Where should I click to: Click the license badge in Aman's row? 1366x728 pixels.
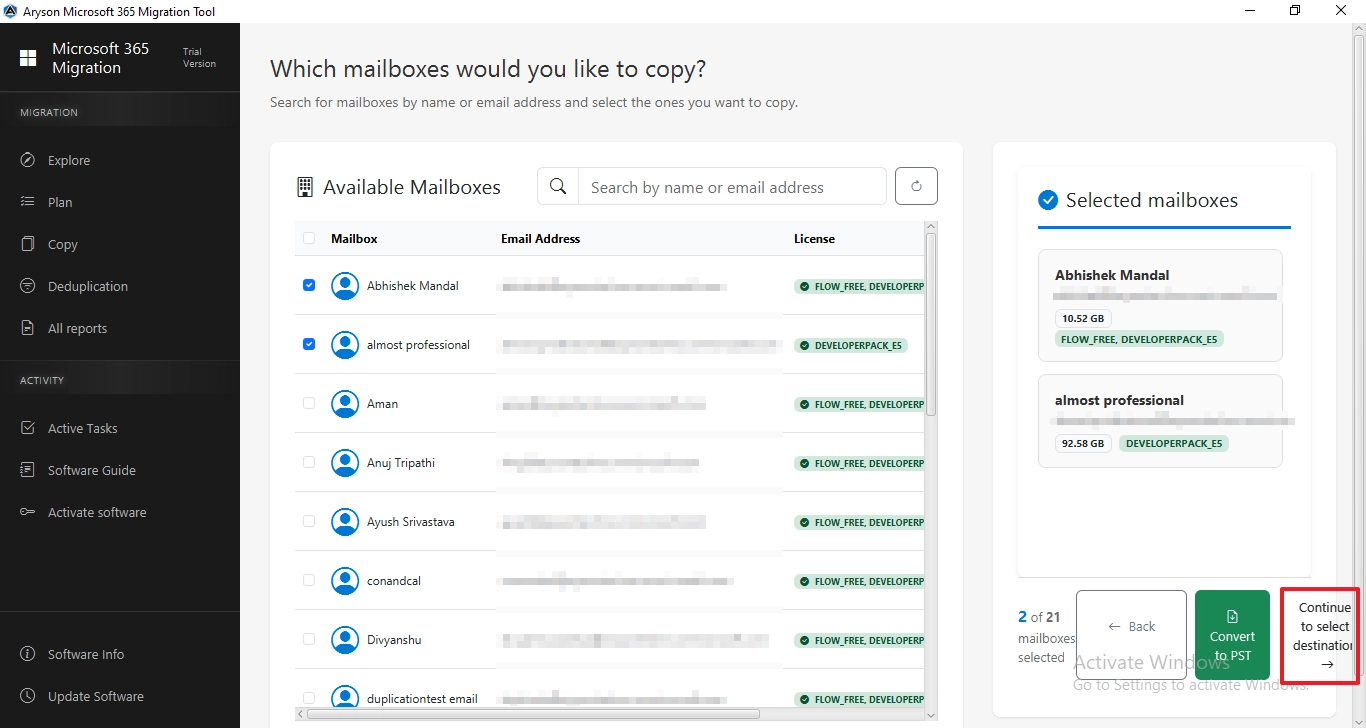(x=859, y=405)
